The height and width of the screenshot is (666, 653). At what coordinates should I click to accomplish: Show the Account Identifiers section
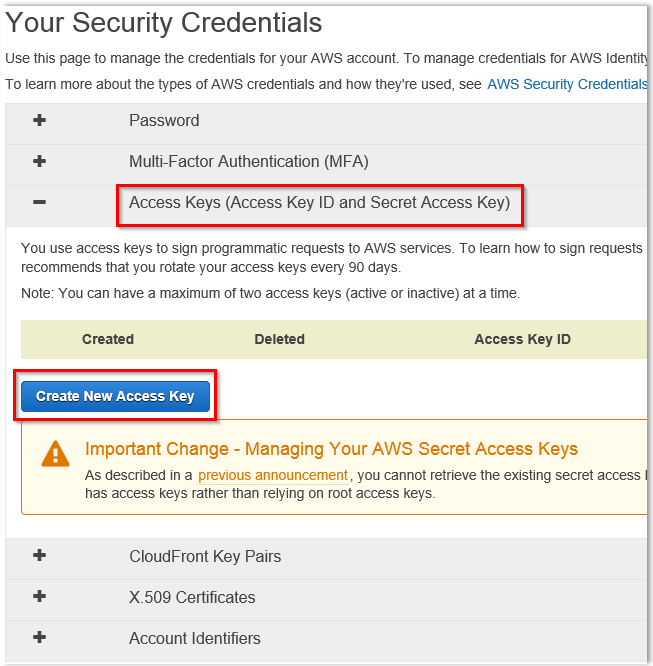[194, 638]
